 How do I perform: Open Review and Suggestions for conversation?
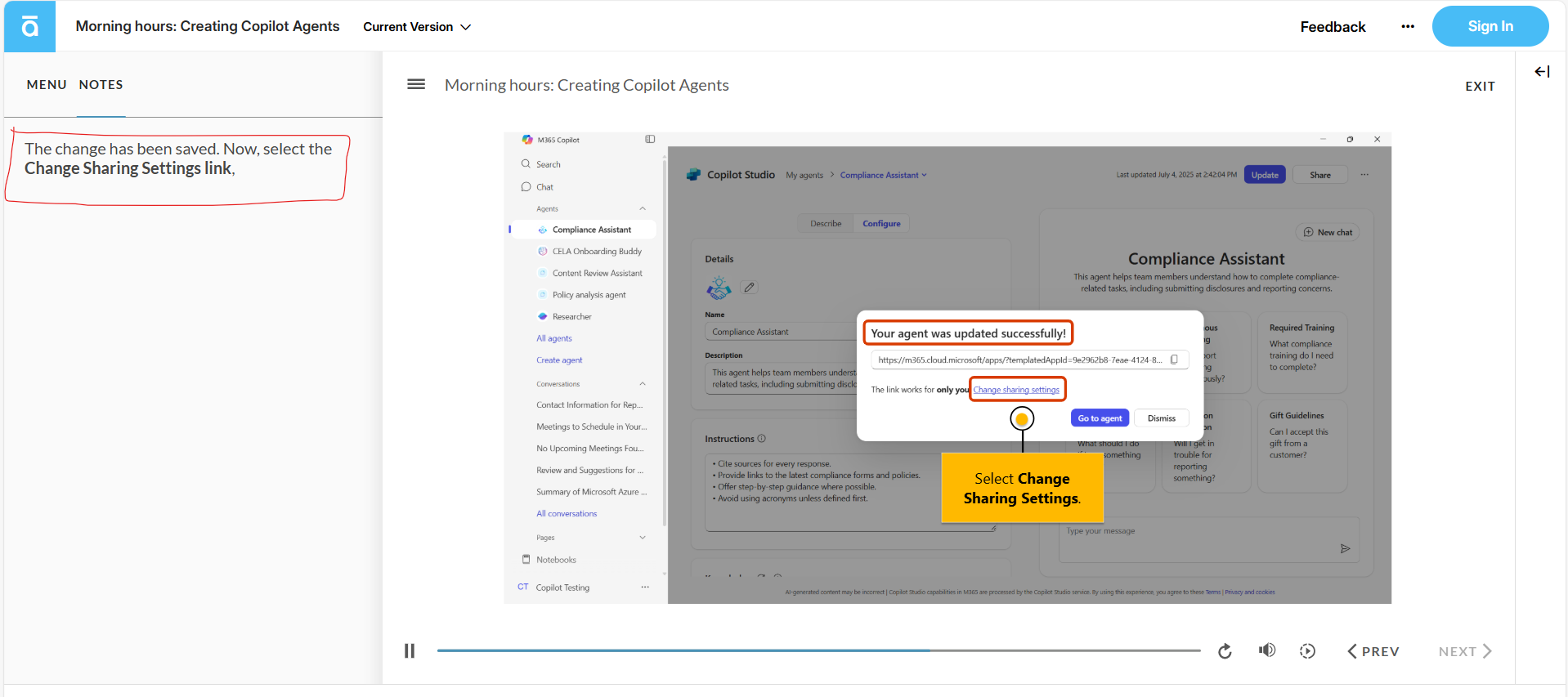tap(589, 471)
